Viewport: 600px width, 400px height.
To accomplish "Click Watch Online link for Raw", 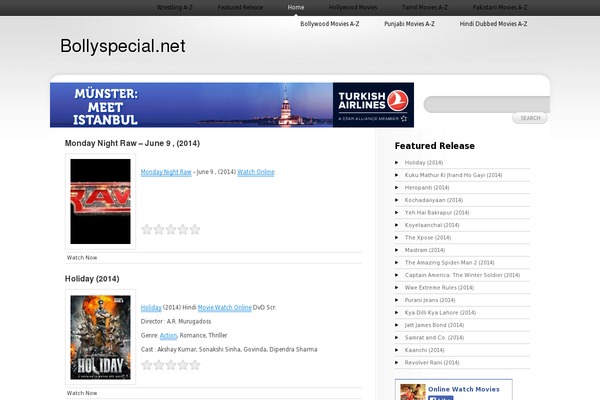I will click(x=256, y=172).
